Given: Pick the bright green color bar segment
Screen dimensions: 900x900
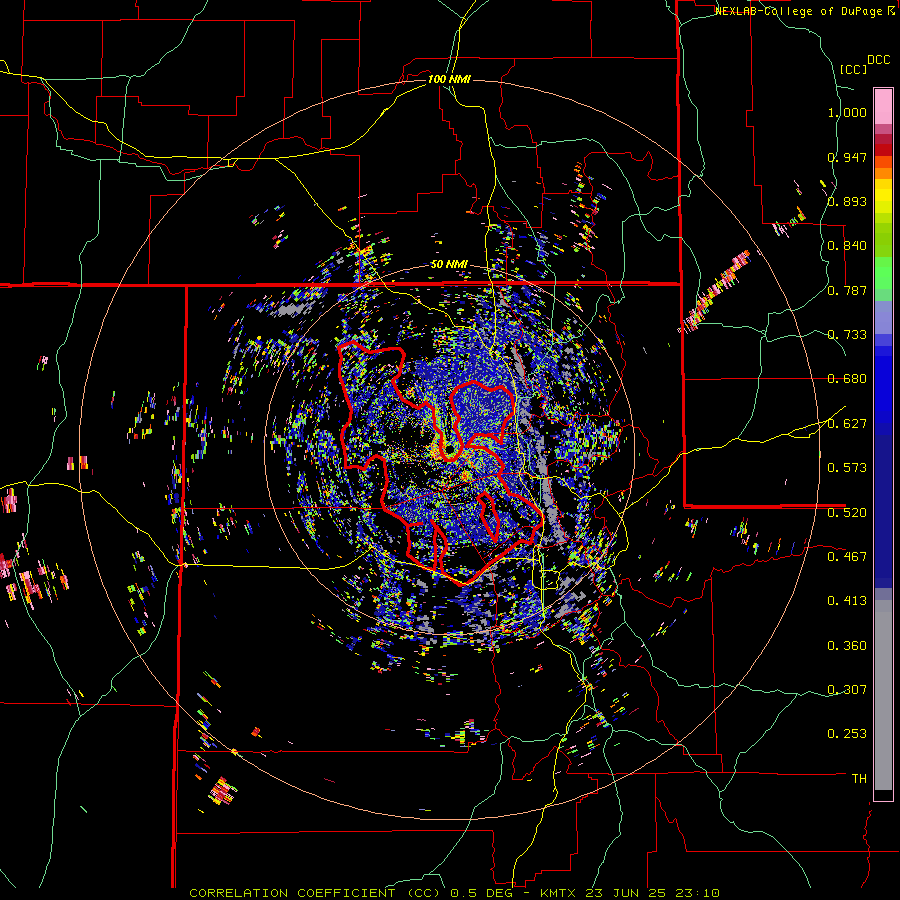Looking at the screenshot, I should tap(883, 273).
